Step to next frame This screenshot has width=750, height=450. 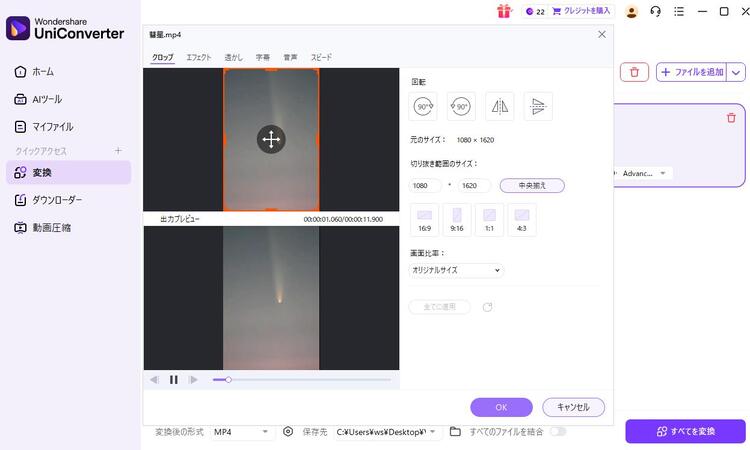point(193,380)
